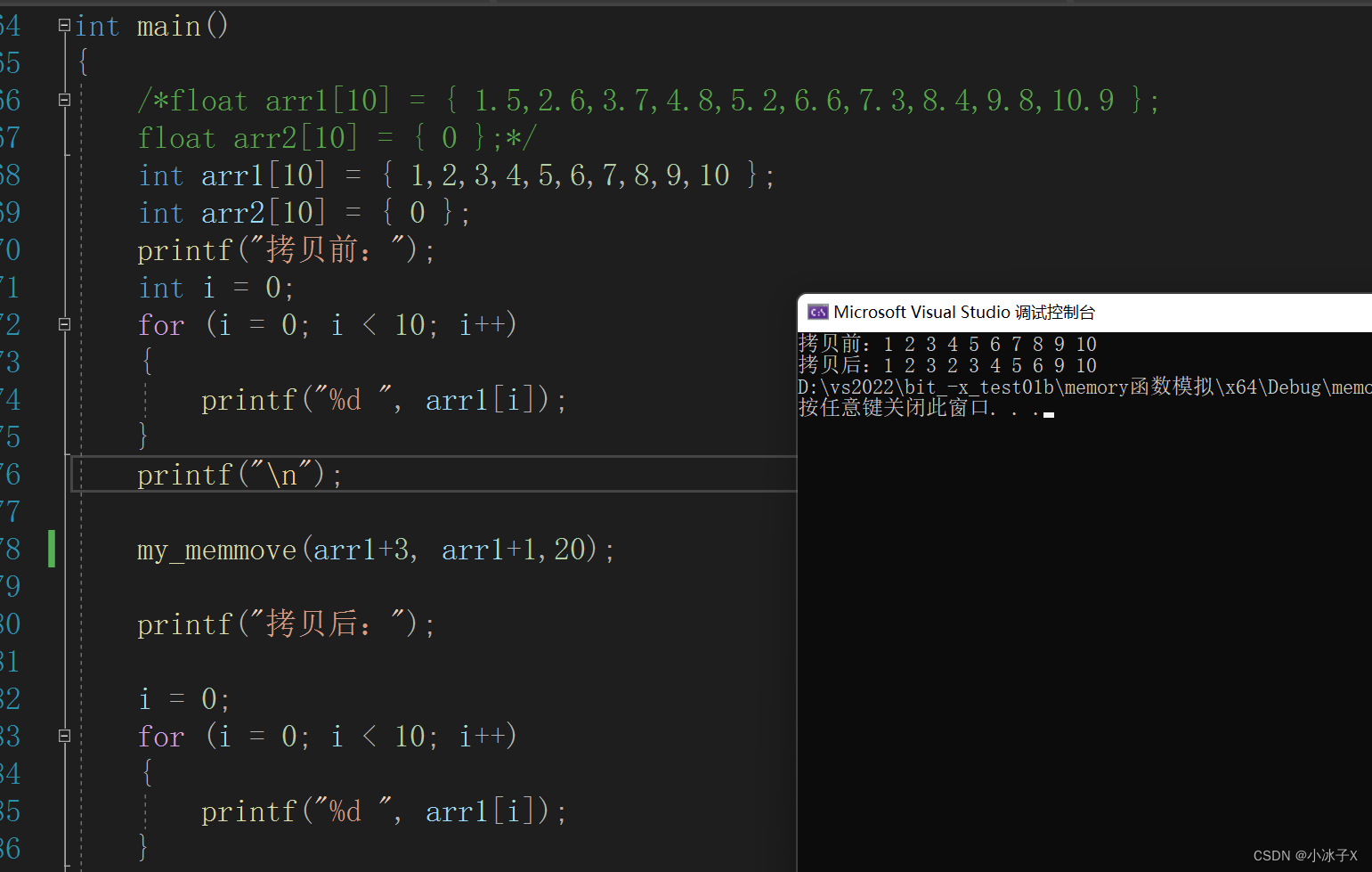Click the i = 0; assignment line
This screenshot has height=872, width=1372.
(x=184, y=699)
